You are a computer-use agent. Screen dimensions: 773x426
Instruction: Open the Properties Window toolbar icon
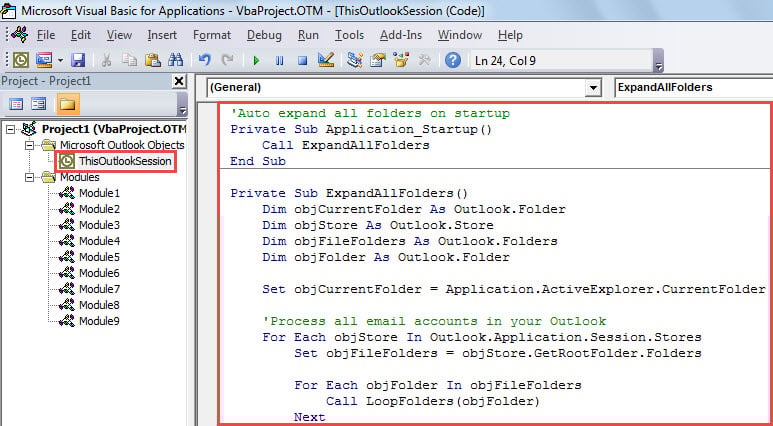[x=378, y=60]
